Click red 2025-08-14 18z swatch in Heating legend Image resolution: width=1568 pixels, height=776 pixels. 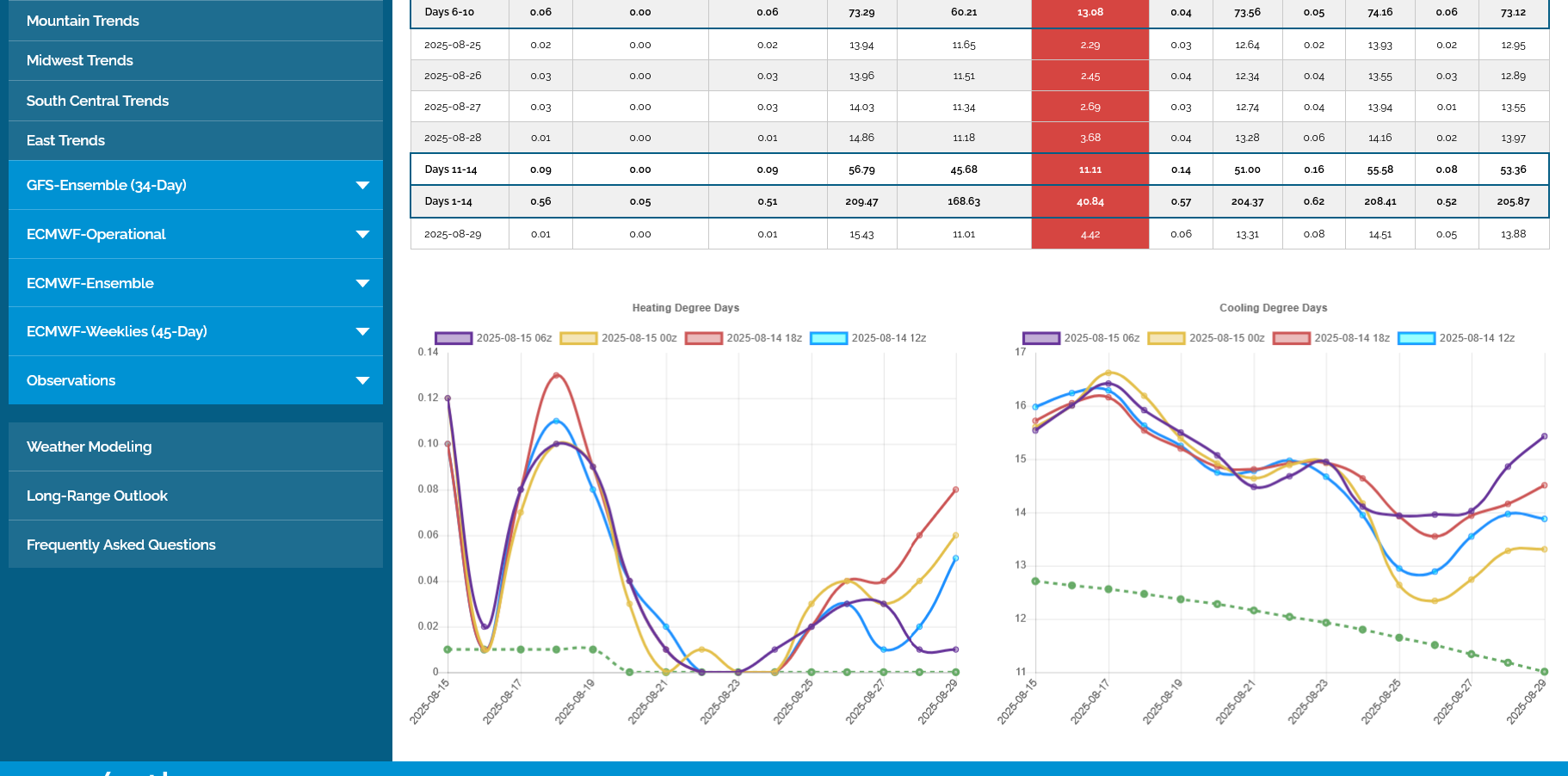[703, 338]
